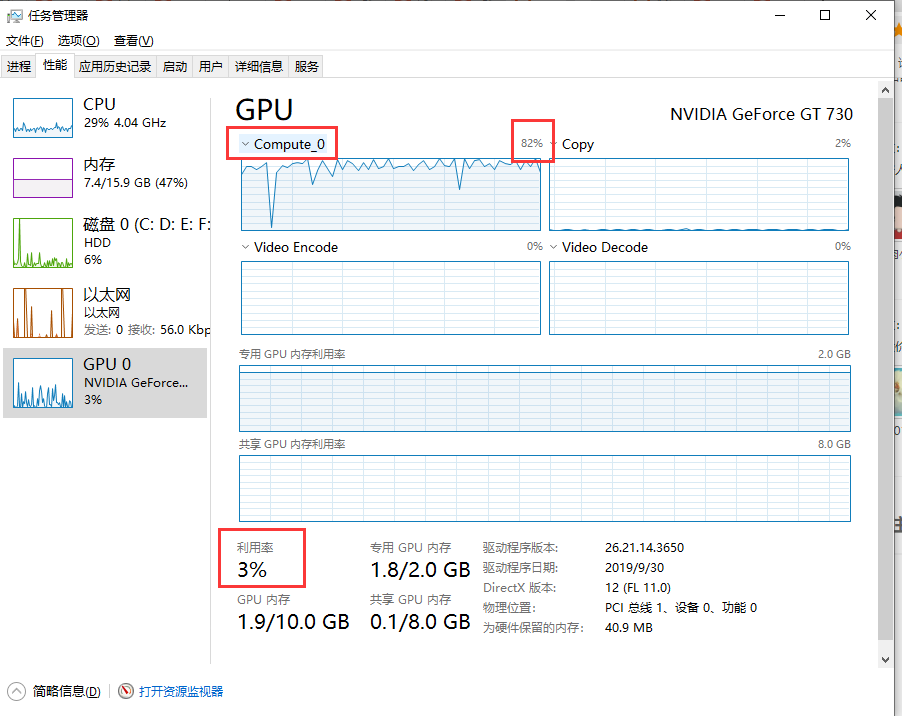The height and width of the screenshot is (716, 902).
Task: Open the 选项 menu
Action: (77, 41)
